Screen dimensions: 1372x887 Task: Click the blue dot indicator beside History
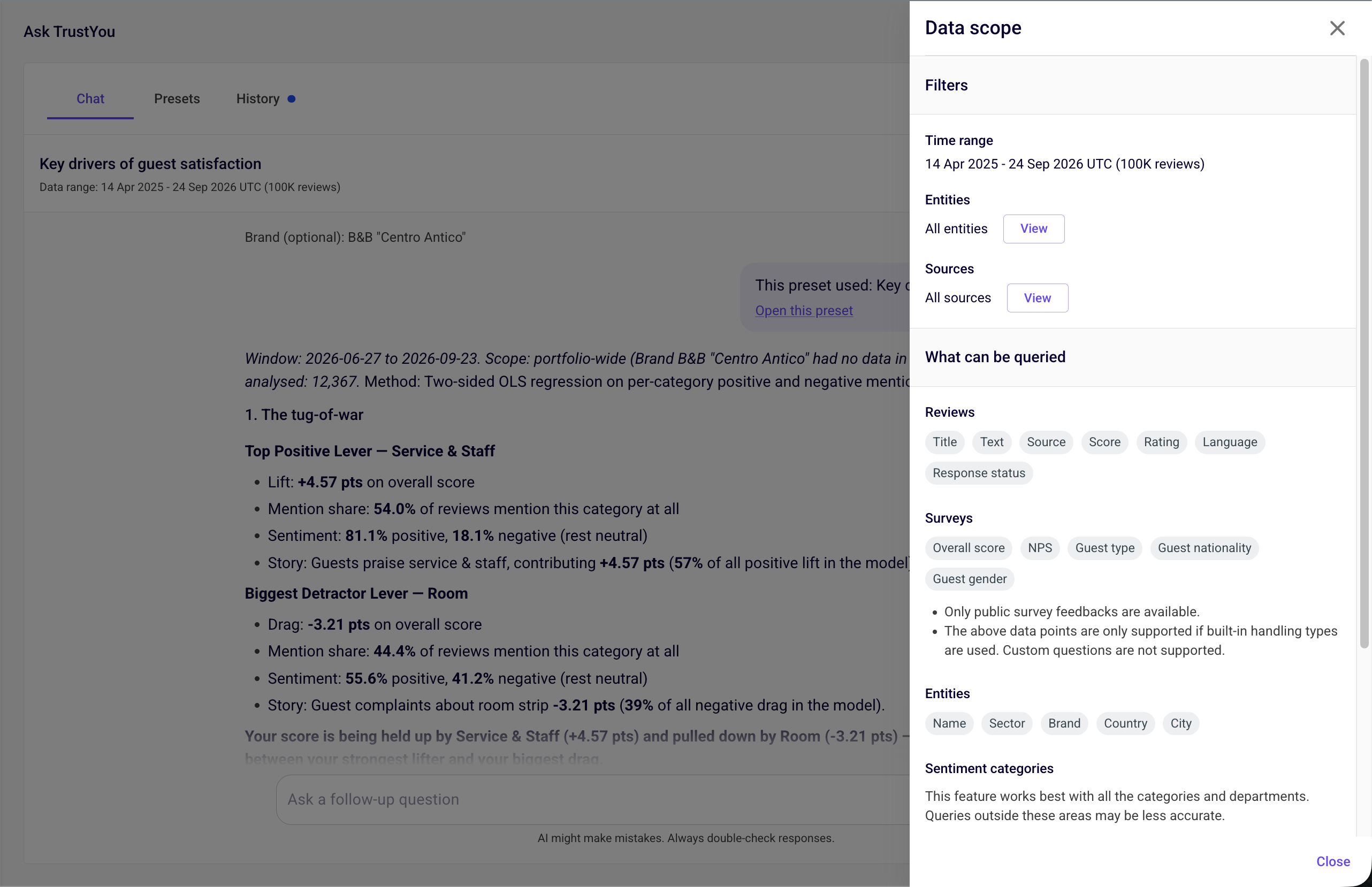tap(292, 99)
